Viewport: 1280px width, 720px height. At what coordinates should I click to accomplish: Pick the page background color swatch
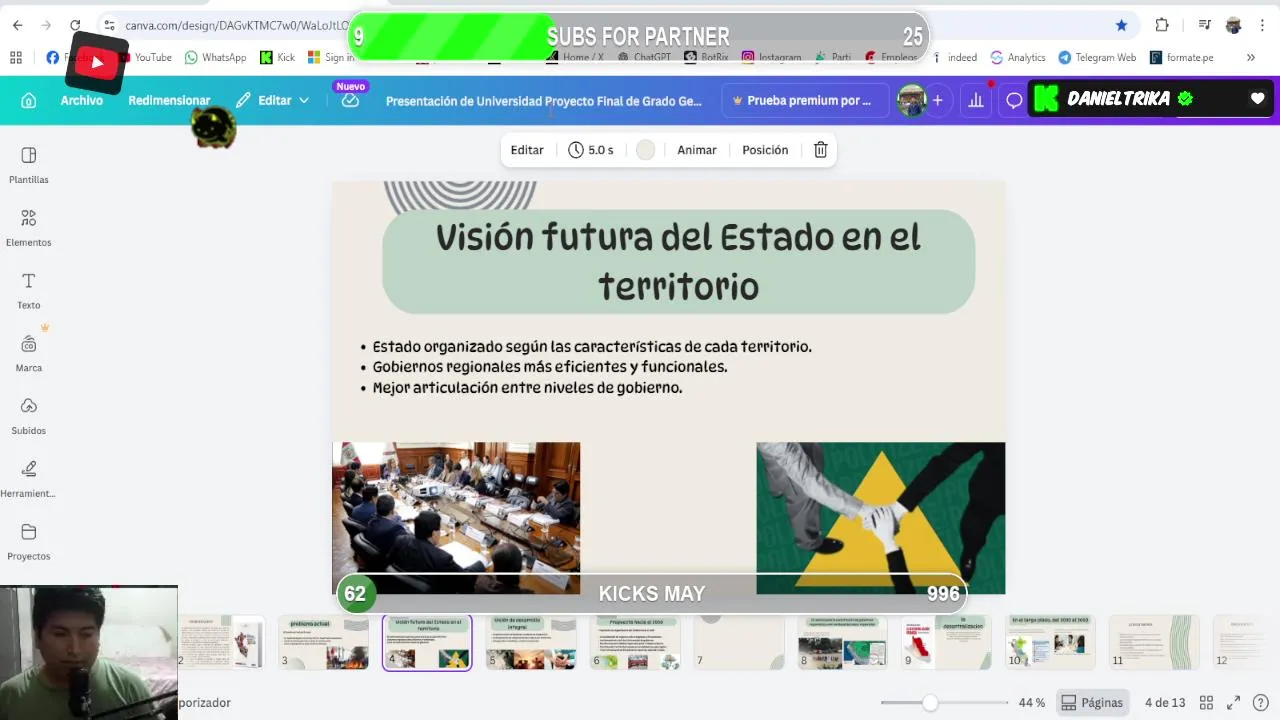tap(645, 150)
